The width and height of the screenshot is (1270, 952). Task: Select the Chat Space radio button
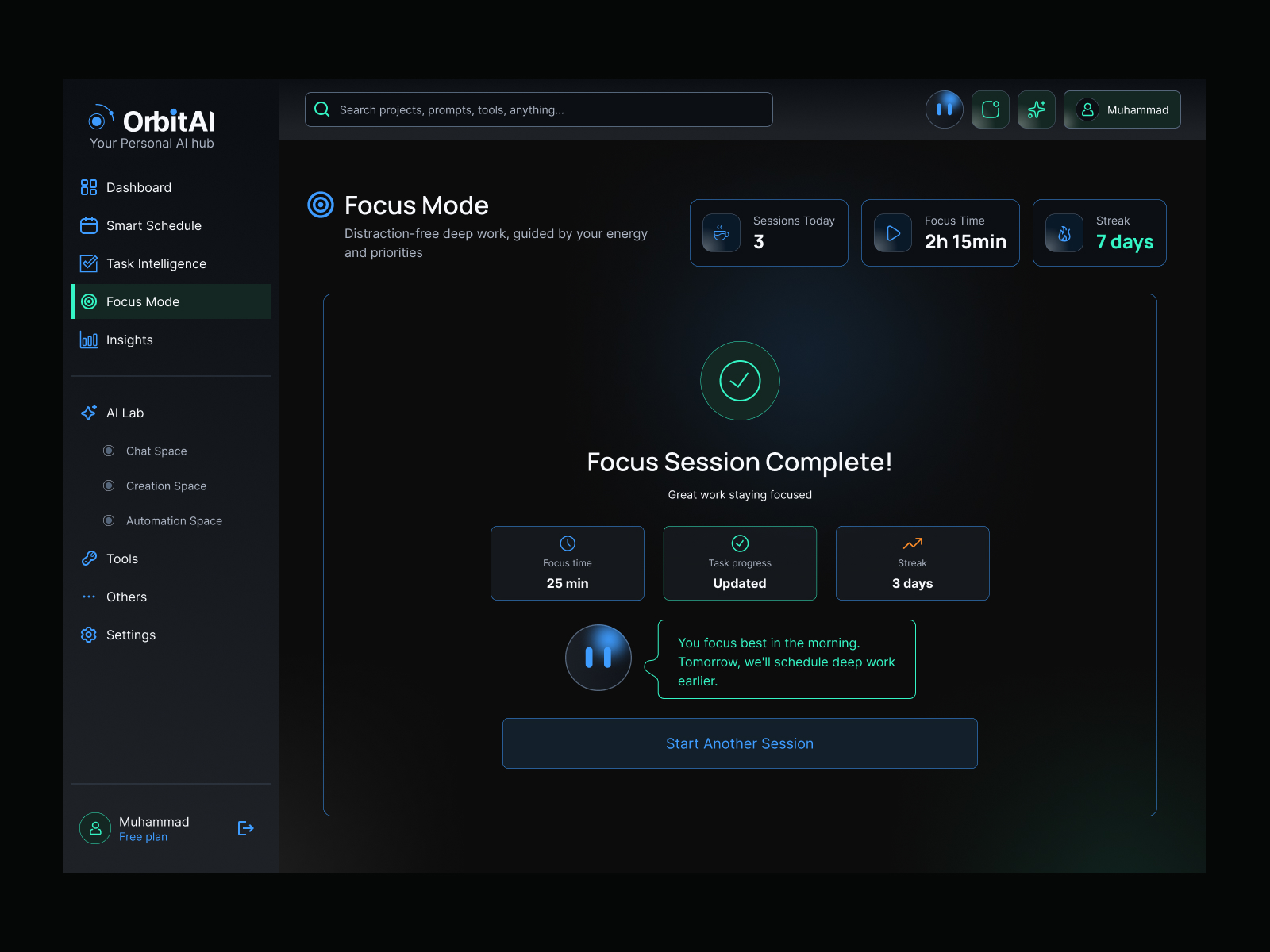(109, 451)
